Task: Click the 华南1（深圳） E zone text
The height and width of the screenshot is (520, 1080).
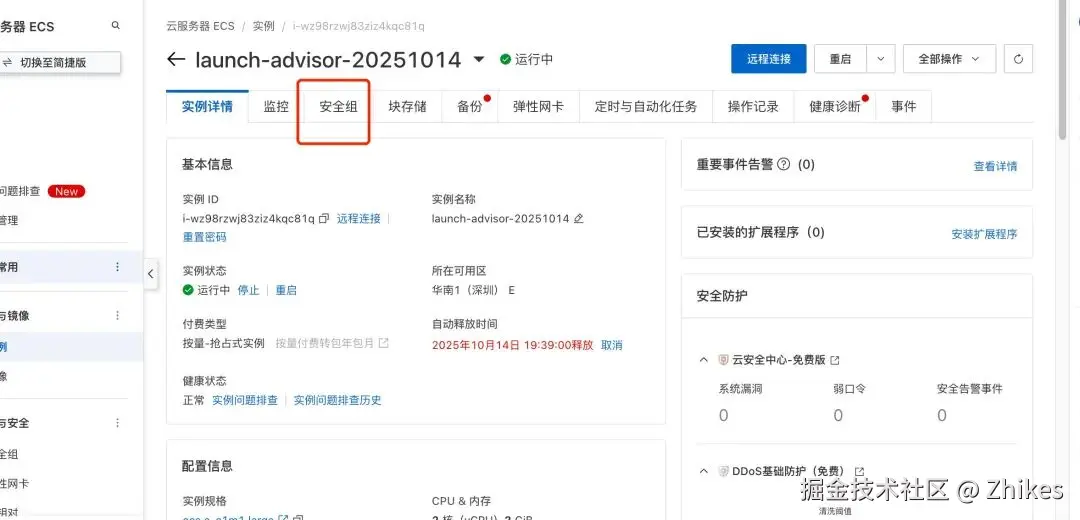Action: (473, 290)
